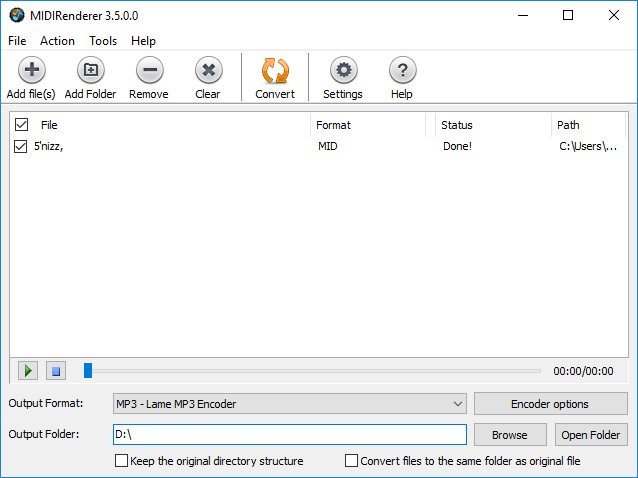Image resolution: width=638 pixels, height=478 pixels.
Task: Click the Help question mark icon
Action: [402, 71]
